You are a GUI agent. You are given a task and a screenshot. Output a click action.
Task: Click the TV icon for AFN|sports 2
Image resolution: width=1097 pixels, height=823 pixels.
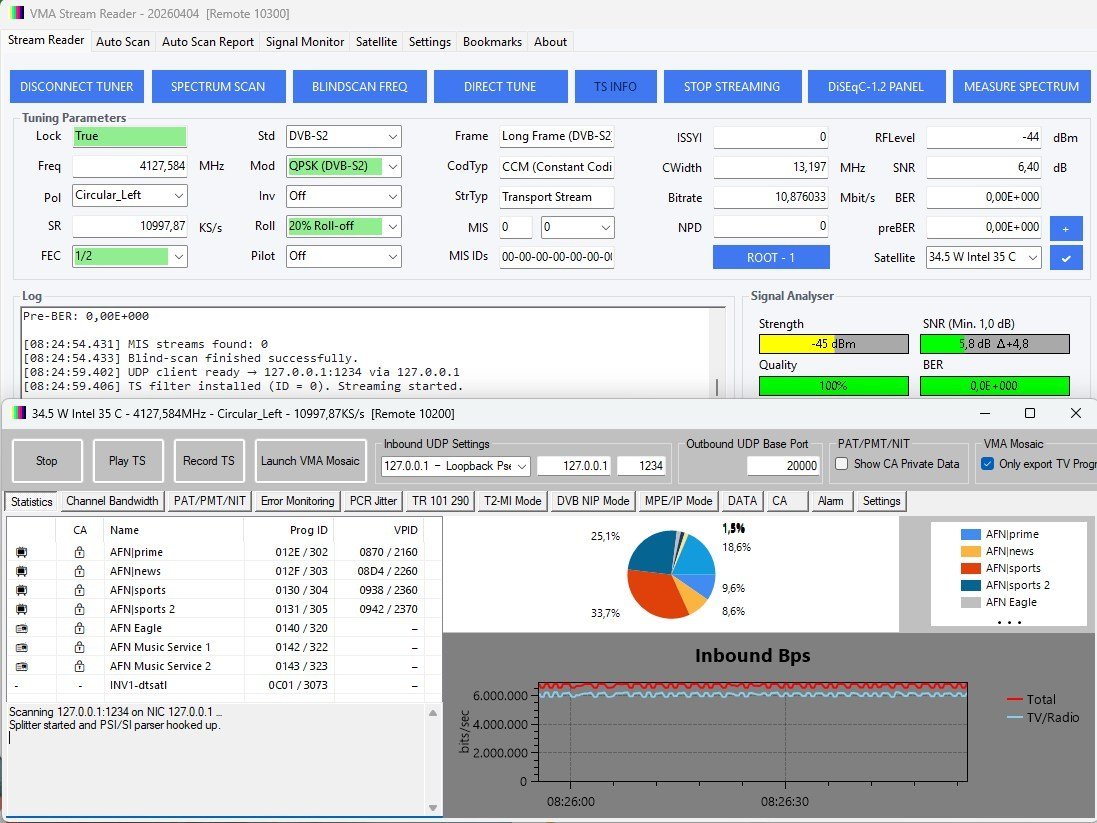[21, 609]
